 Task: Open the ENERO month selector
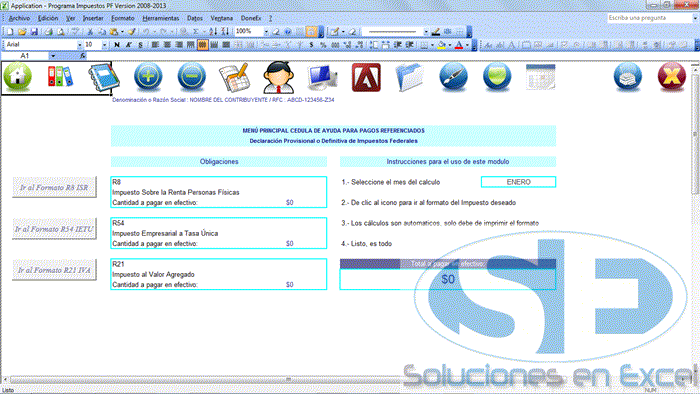tap(518, 182)
